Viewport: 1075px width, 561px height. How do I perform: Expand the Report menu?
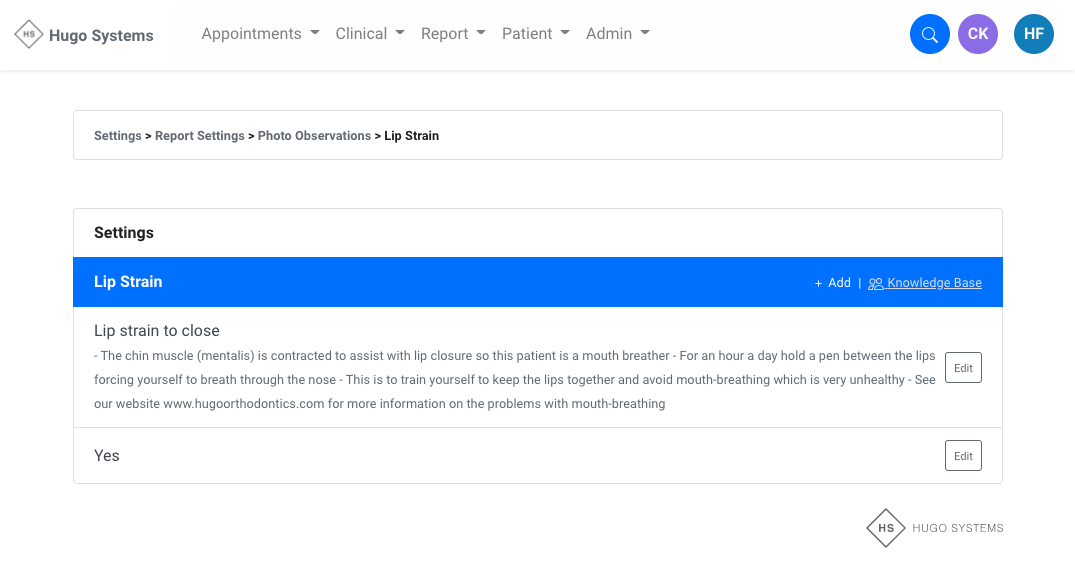(x=453, y=34)
